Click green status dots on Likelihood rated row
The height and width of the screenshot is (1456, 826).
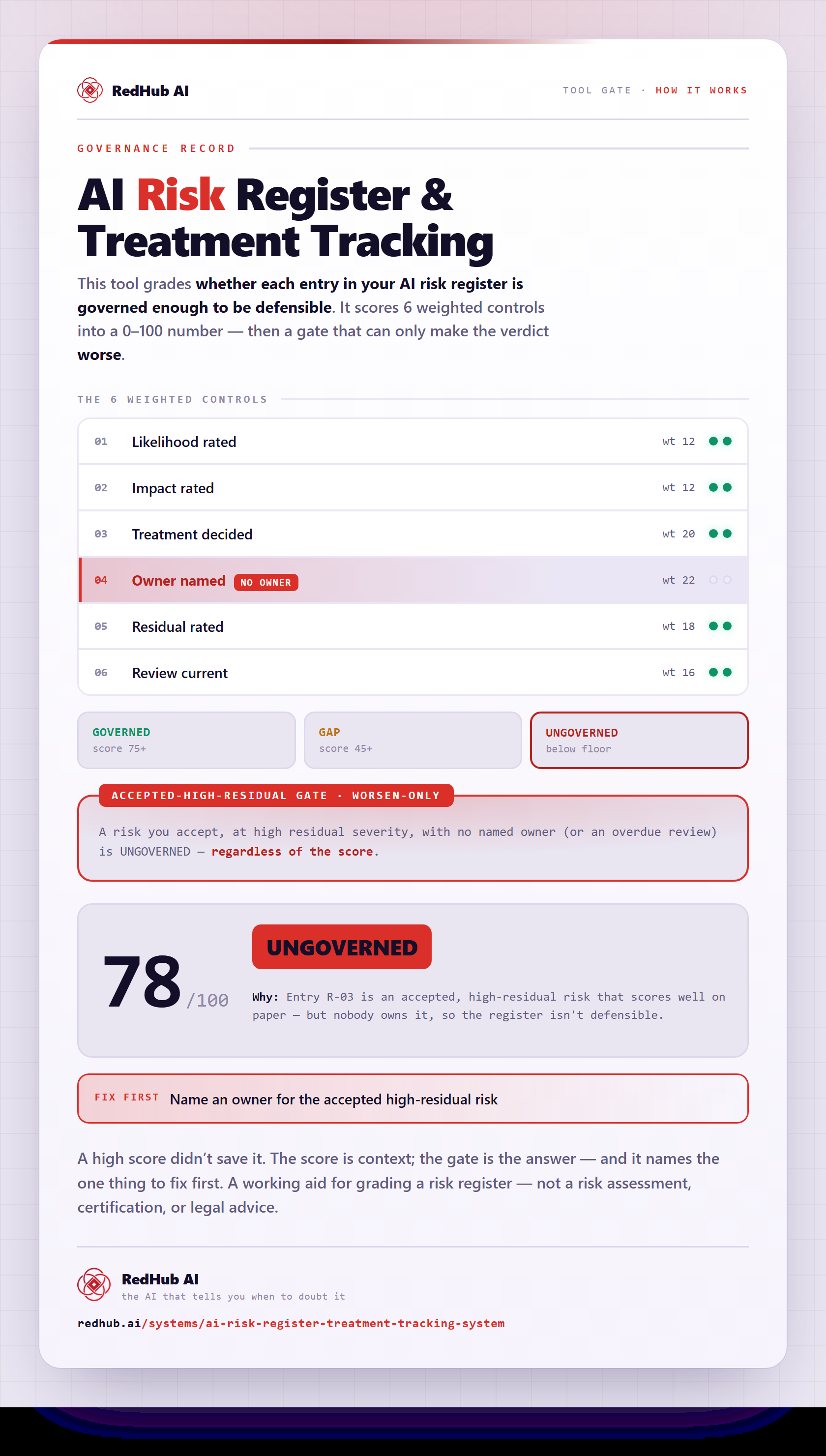[x=720, y=441]
